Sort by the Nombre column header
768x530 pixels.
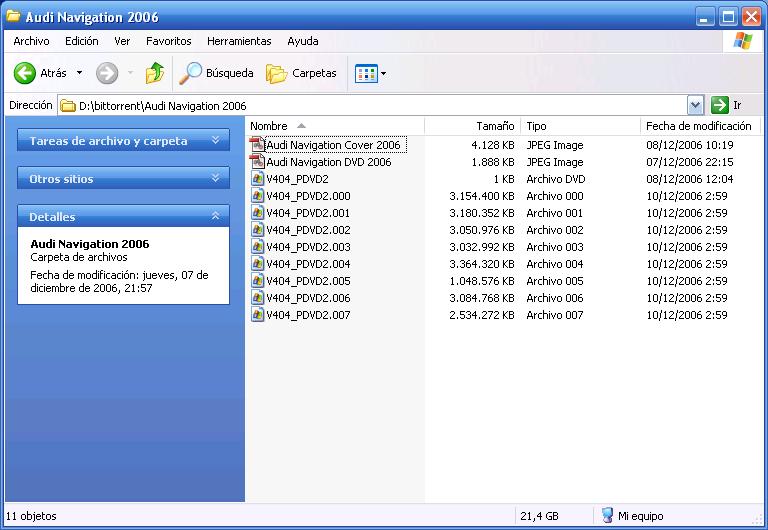click(x=335, y=126)
